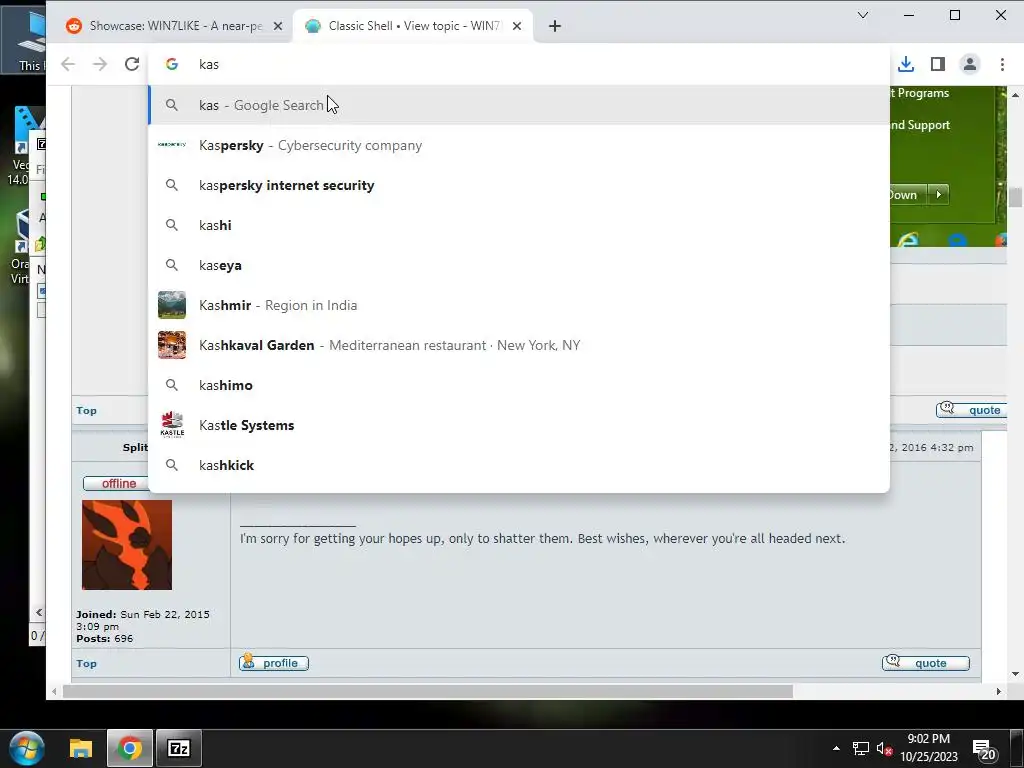Click the lower quote button

(925, 663)
